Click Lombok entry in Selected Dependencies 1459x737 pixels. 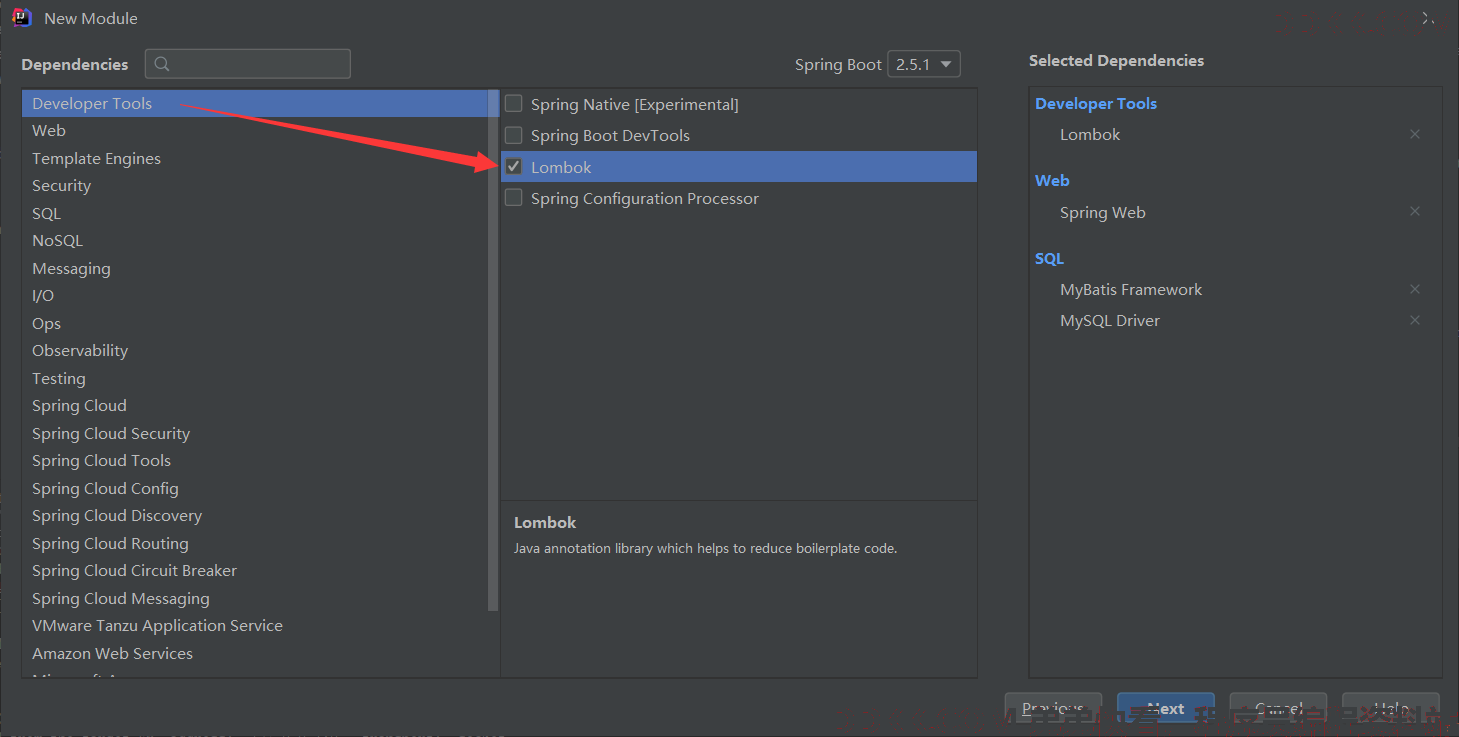[1090, 134]
